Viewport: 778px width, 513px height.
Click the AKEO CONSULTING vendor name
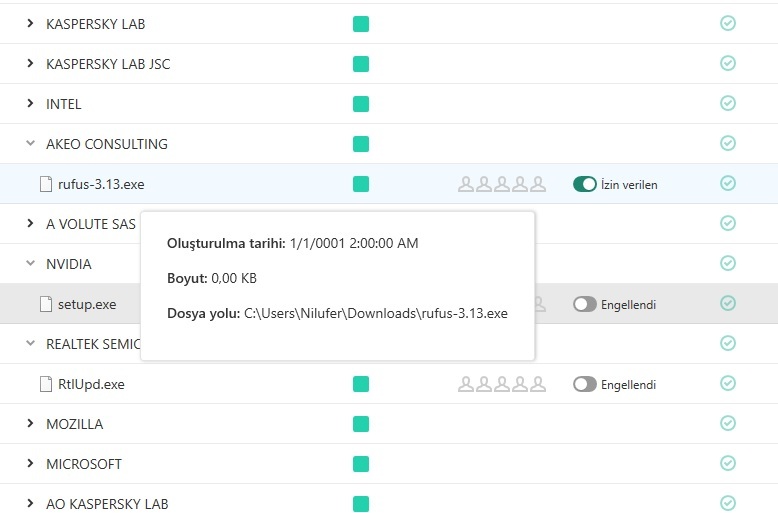coord(107,144)
